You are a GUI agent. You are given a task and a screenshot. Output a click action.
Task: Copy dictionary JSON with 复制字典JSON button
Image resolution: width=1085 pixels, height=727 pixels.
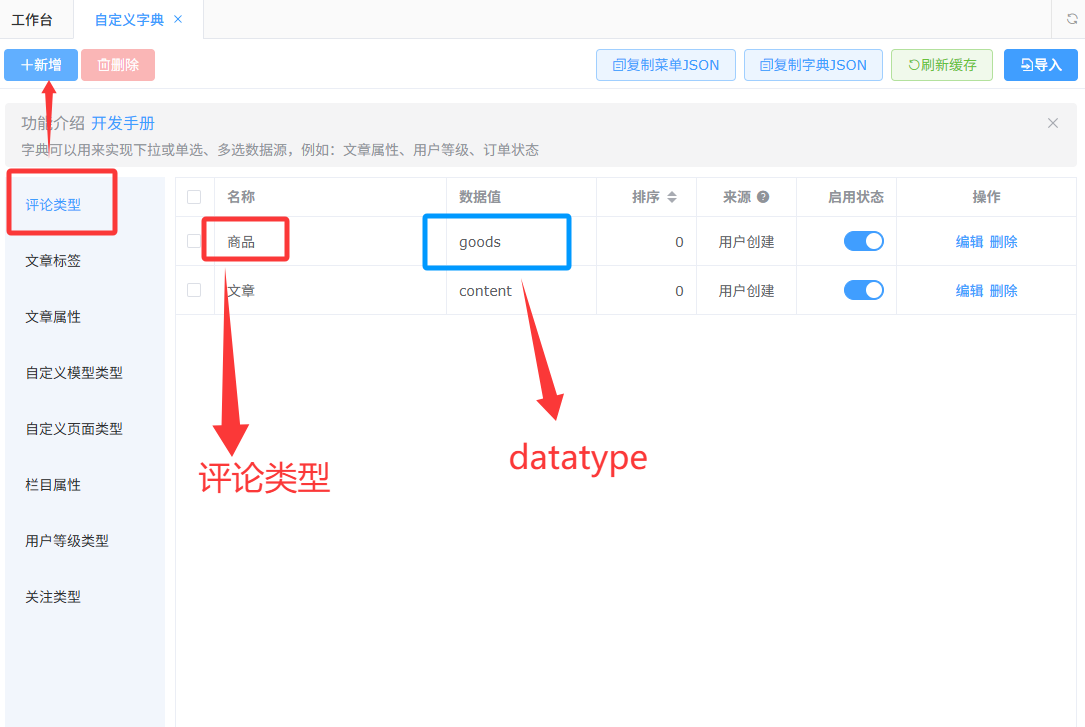813,65
